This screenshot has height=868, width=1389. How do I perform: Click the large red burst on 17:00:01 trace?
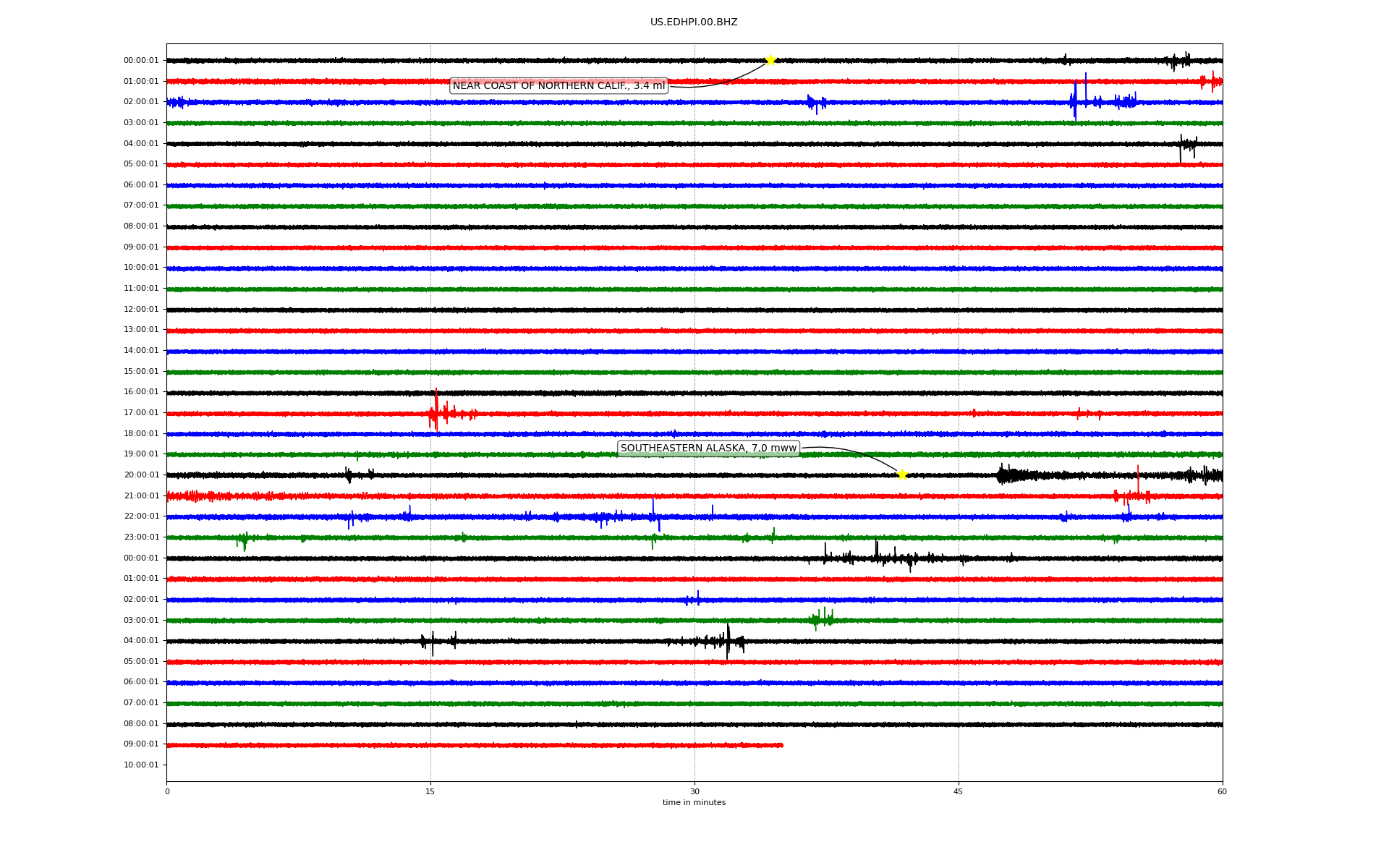click(x=436, y=412)
